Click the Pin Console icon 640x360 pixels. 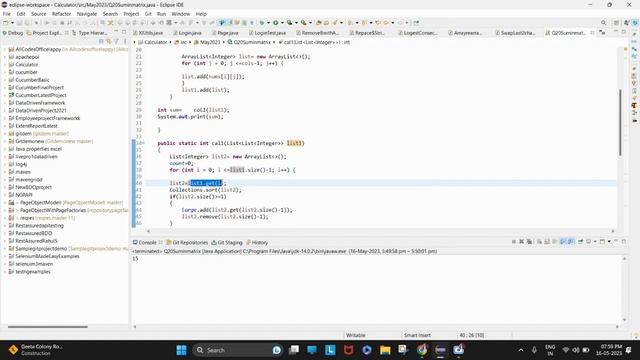[580, 242]
